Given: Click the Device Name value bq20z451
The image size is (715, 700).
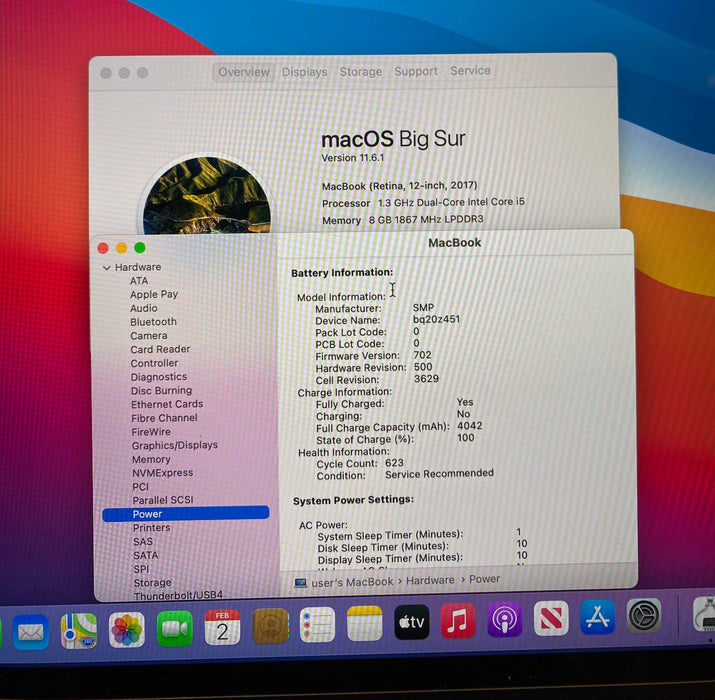Looking at the screenshot, I should pos(436,319).
